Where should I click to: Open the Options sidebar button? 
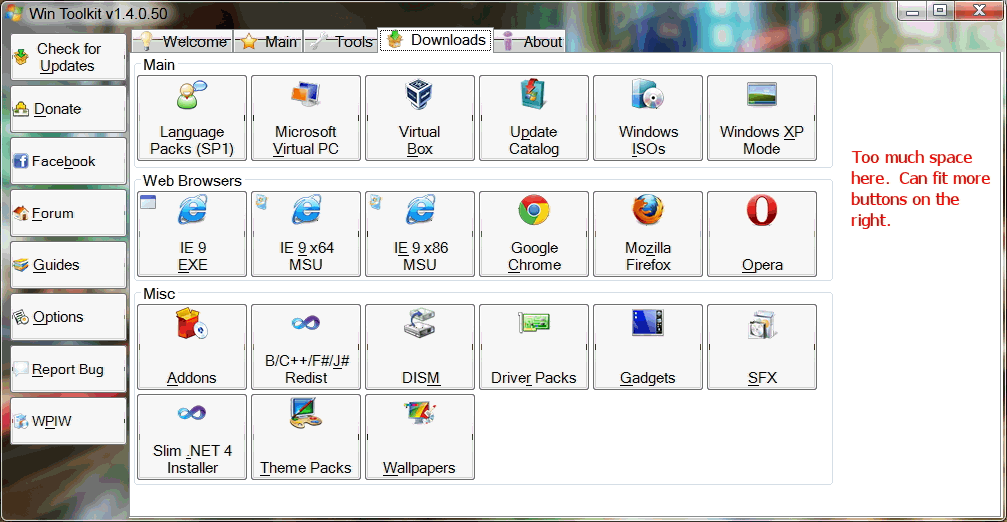[x=69, y=317]
